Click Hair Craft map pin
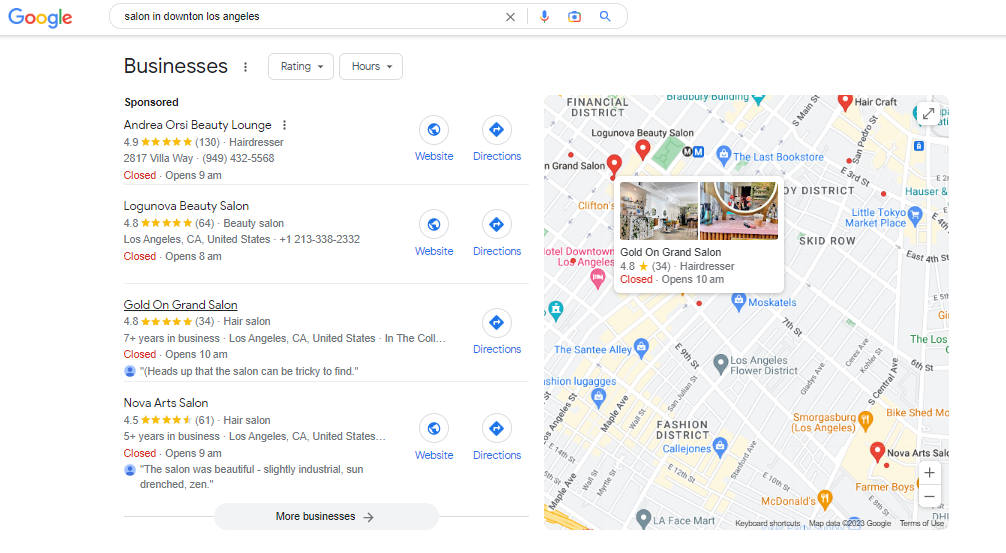Screen dimensions: 1006x553 click(x=845, y=102)
